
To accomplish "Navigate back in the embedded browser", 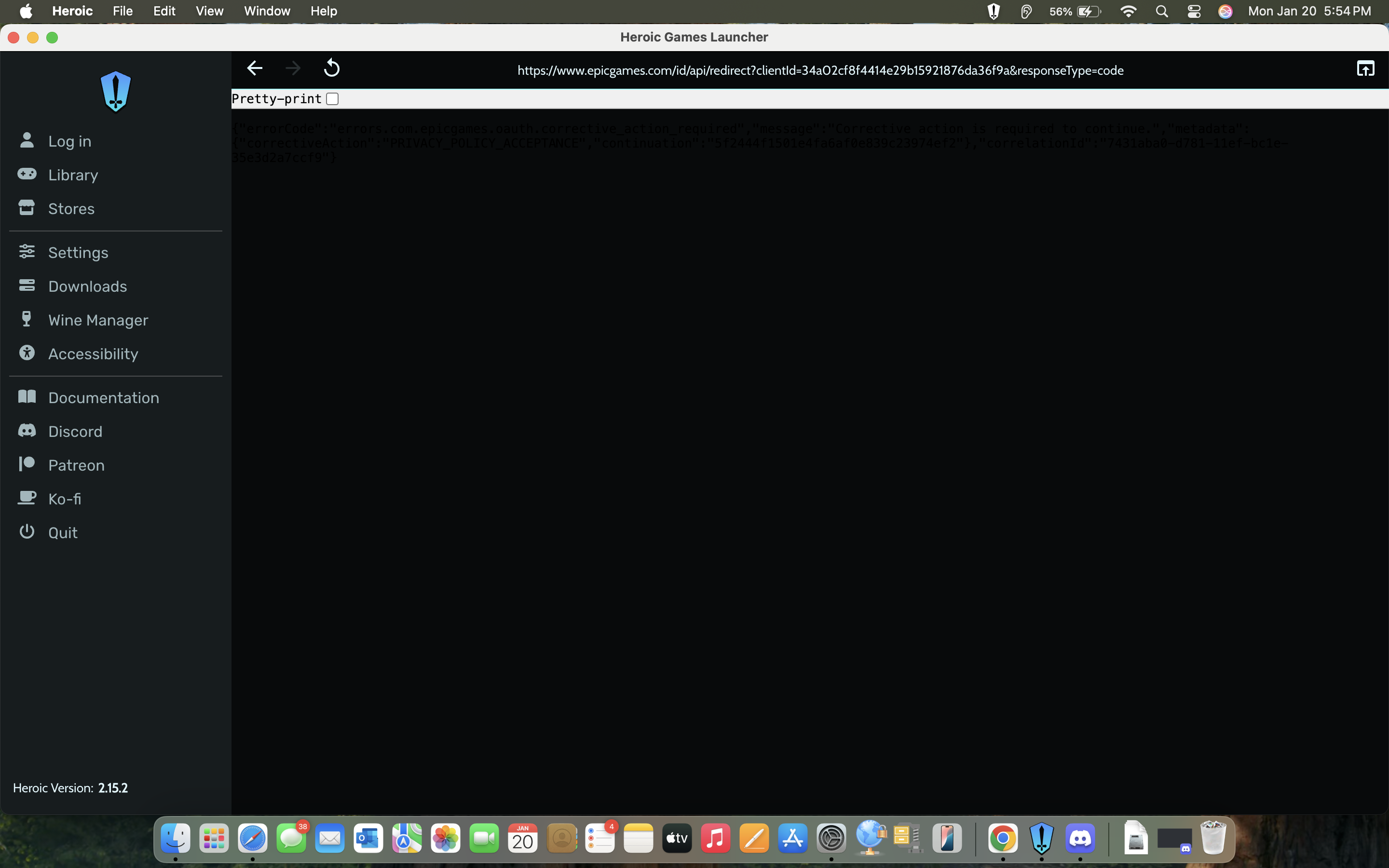I will [x=254, y=68].
